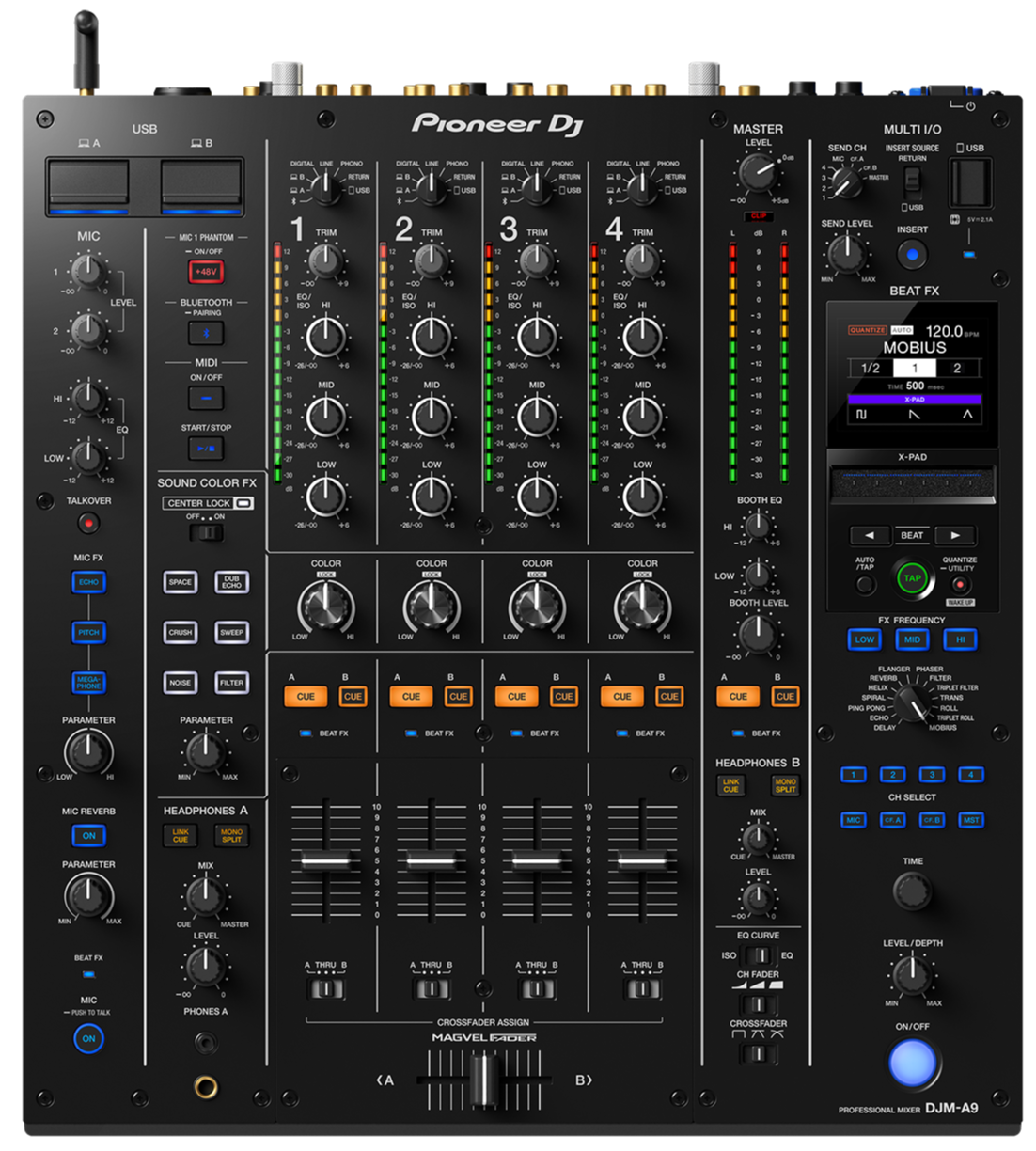Activate the DUB ECHO sound color FX
The height and width of the screenshot is (1151, 1036).
[x=231, y=582]
